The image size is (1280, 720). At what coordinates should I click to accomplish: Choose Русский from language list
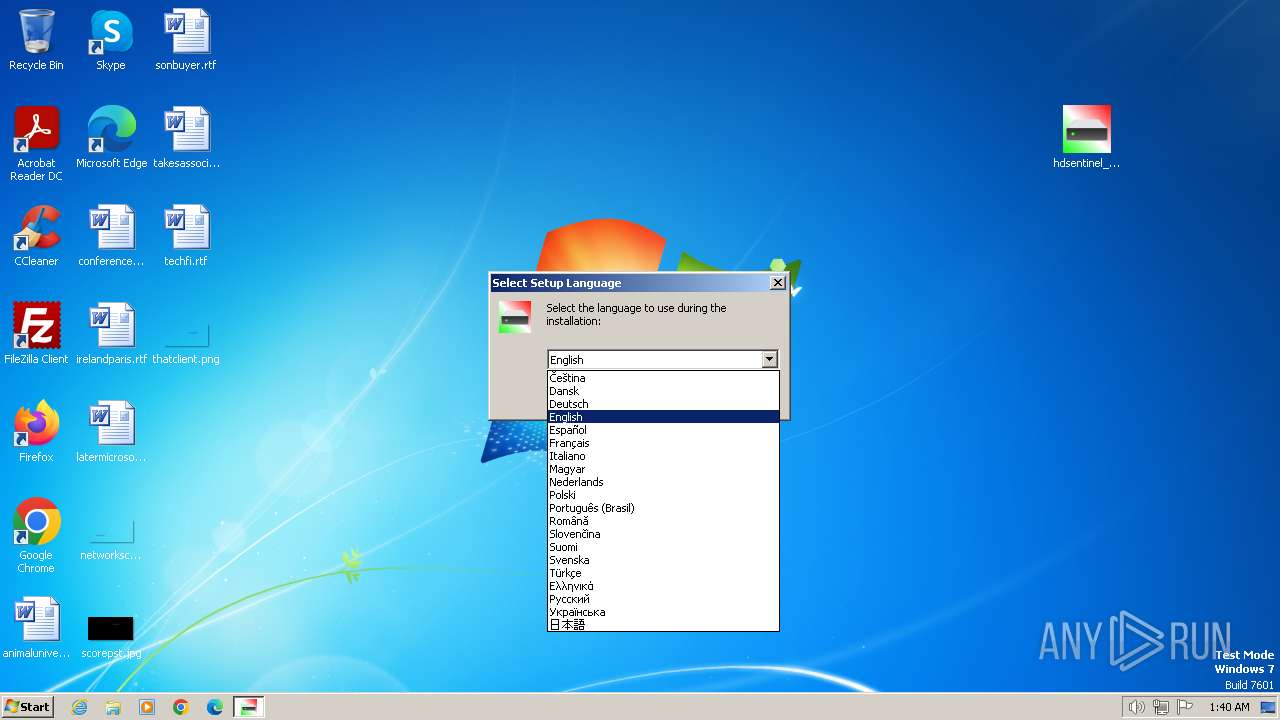(x=663, y=599)
